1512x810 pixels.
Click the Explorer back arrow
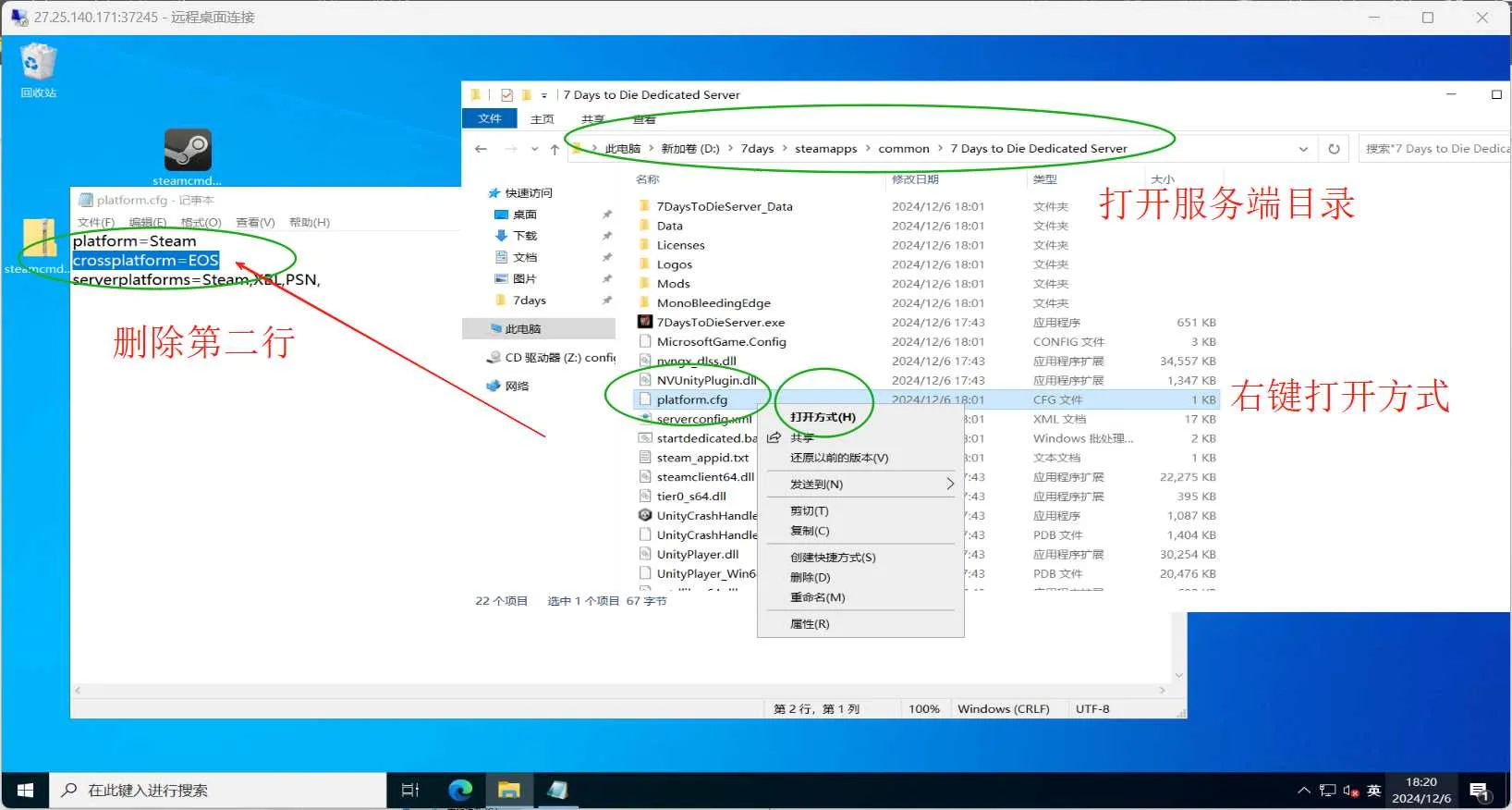pos(481,149)
